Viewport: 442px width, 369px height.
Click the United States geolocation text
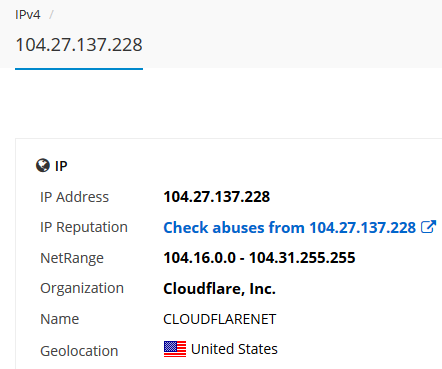point(234,349)
